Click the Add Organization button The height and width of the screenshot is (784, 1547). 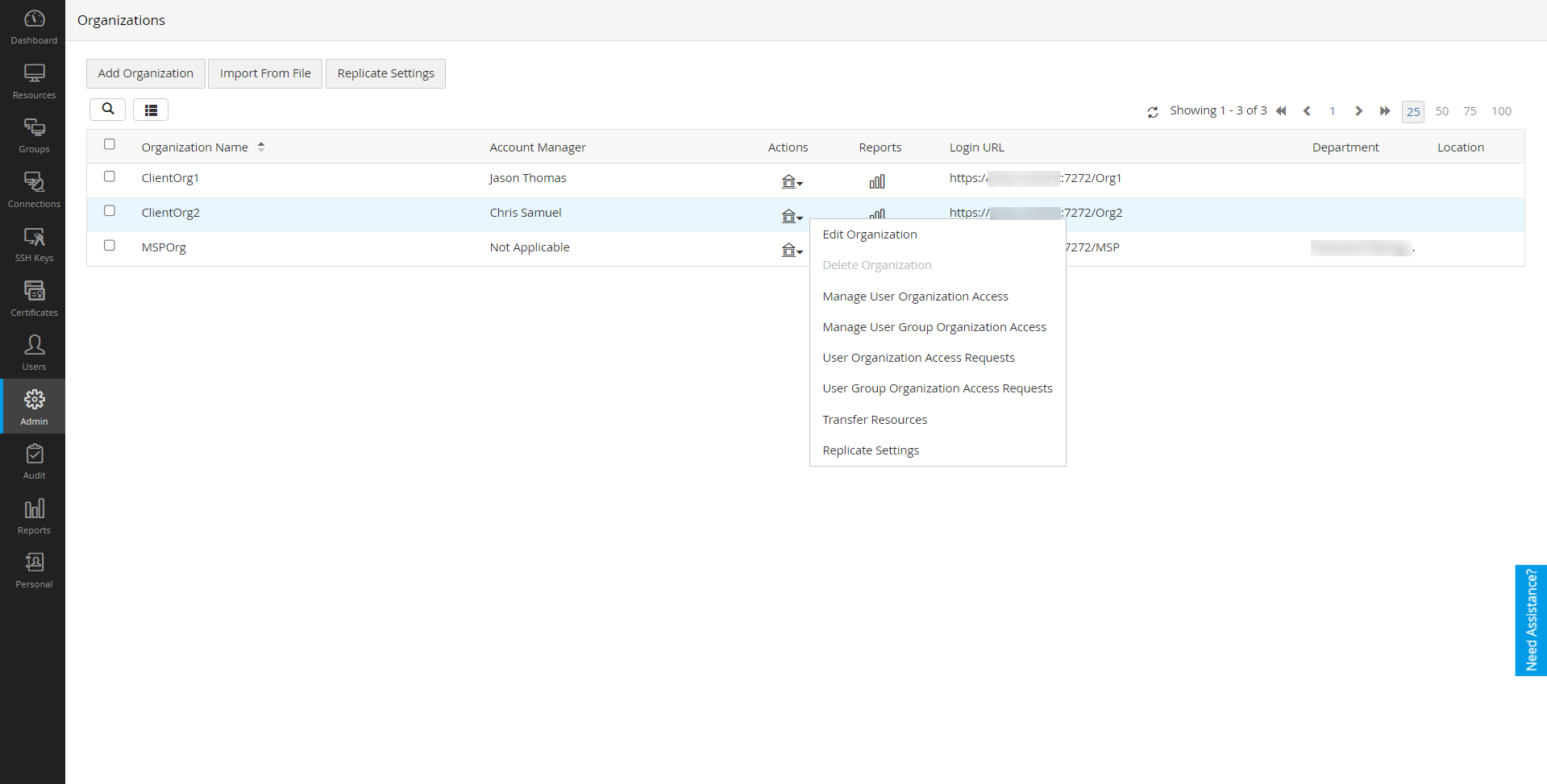point(146,73)
